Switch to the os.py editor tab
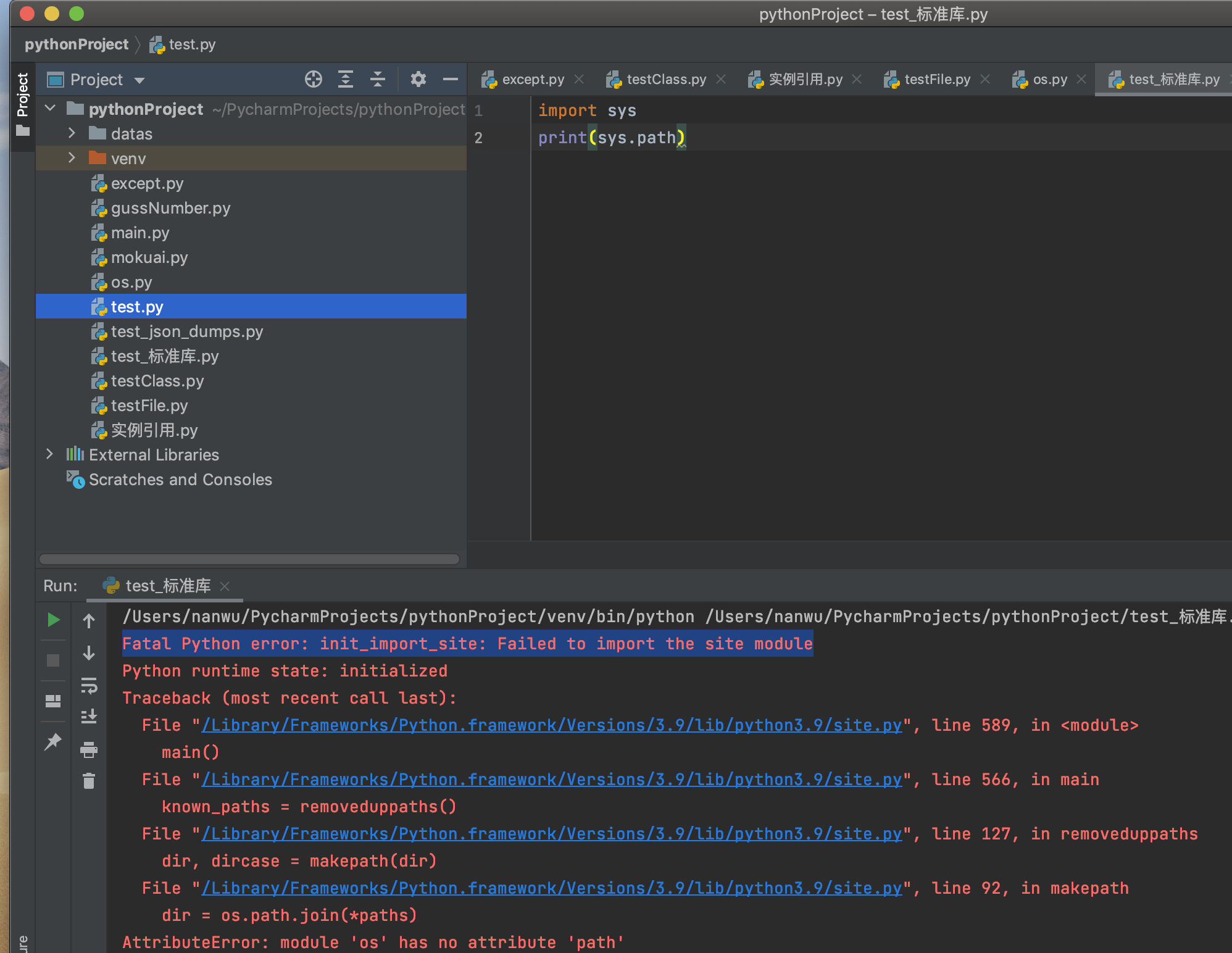 (x=1049, y=80)
